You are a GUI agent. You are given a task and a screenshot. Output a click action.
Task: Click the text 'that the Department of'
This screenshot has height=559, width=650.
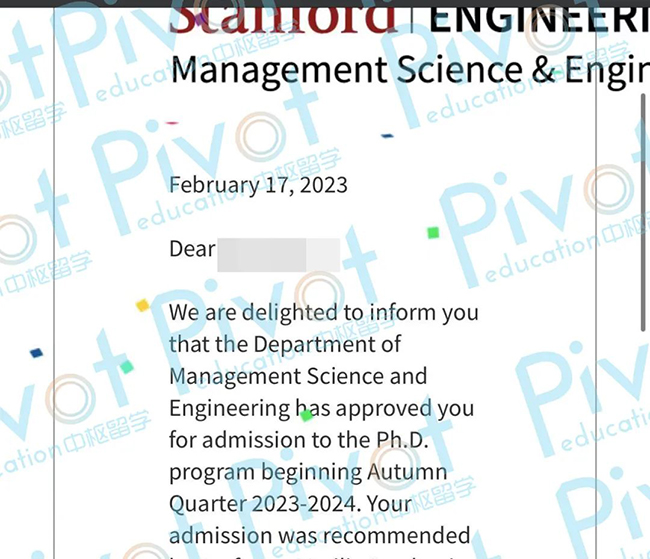click(285, 344)
